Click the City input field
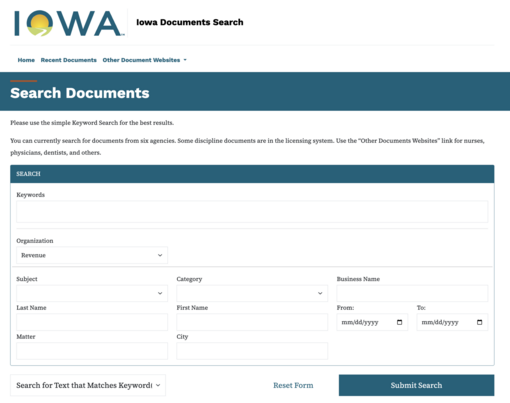Viewport: 510px width, 403px height. 252,351
